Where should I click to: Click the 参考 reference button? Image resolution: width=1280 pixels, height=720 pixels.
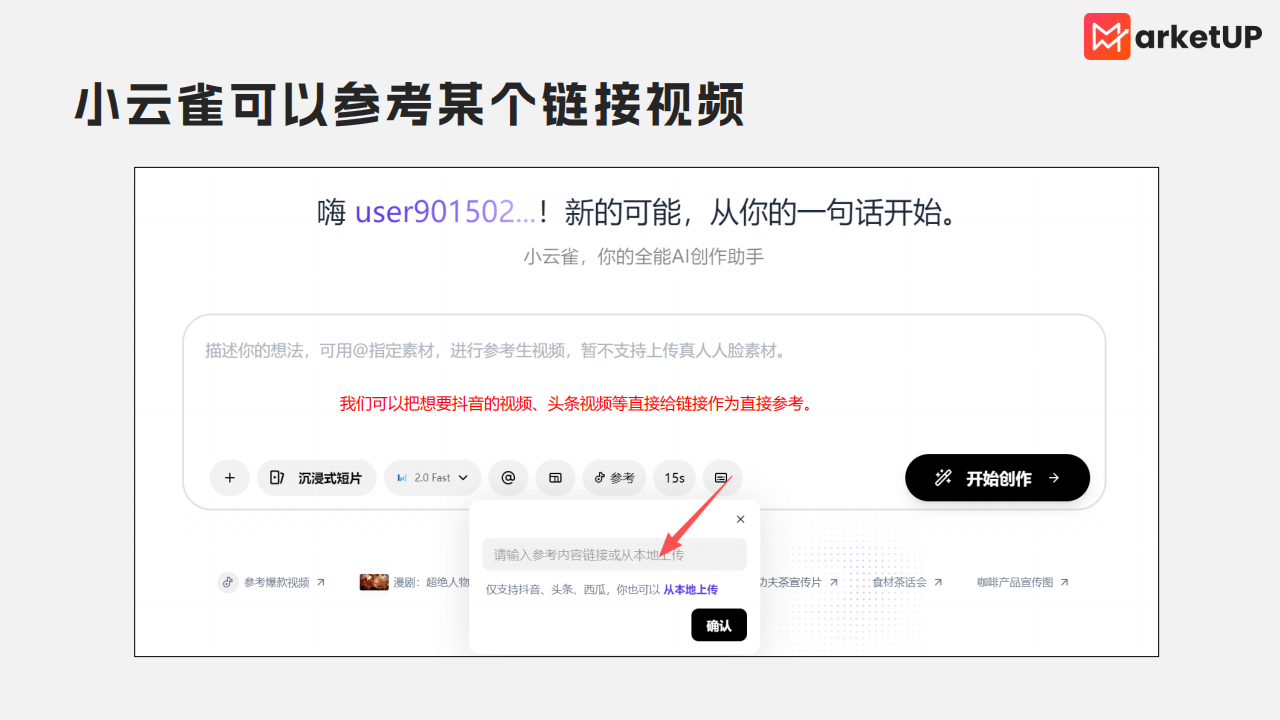point(614,478)
